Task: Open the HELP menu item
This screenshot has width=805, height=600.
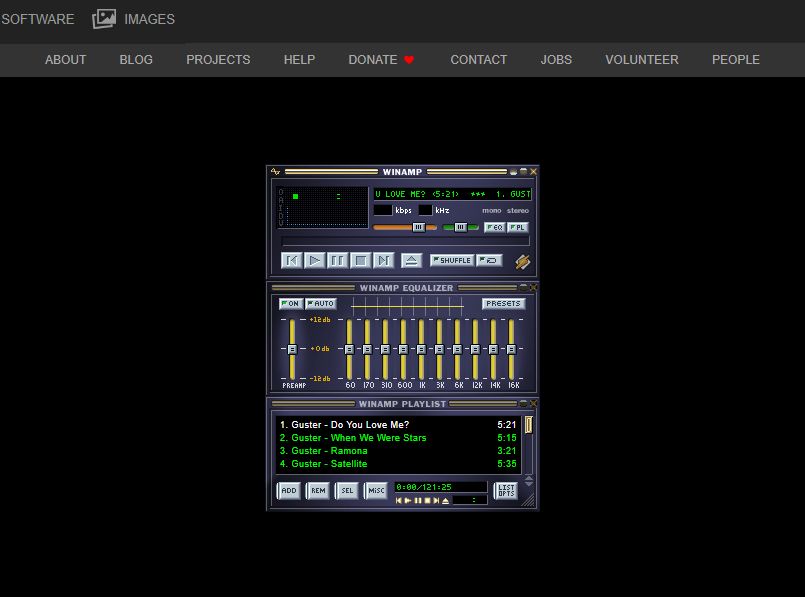Action: click(x=299, y=60)
